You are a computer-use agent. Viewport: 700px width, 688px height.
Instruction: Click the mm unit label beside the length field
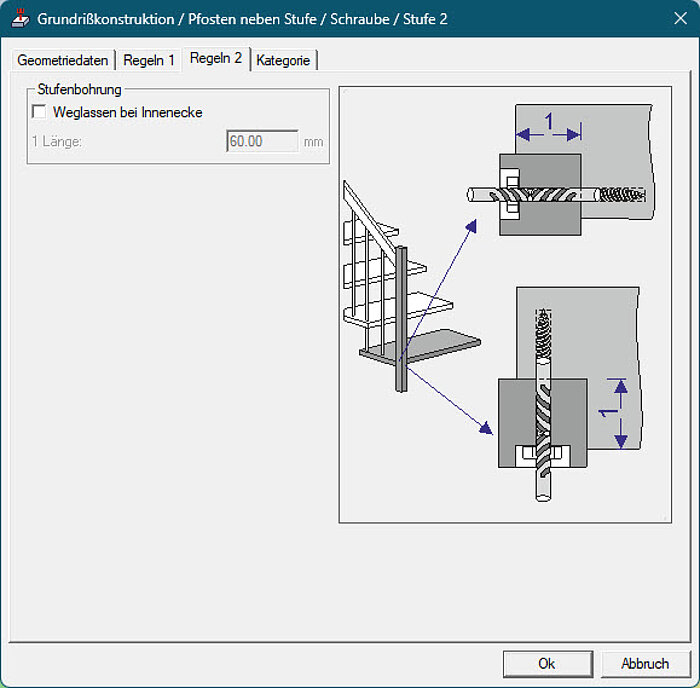point(313,142)
